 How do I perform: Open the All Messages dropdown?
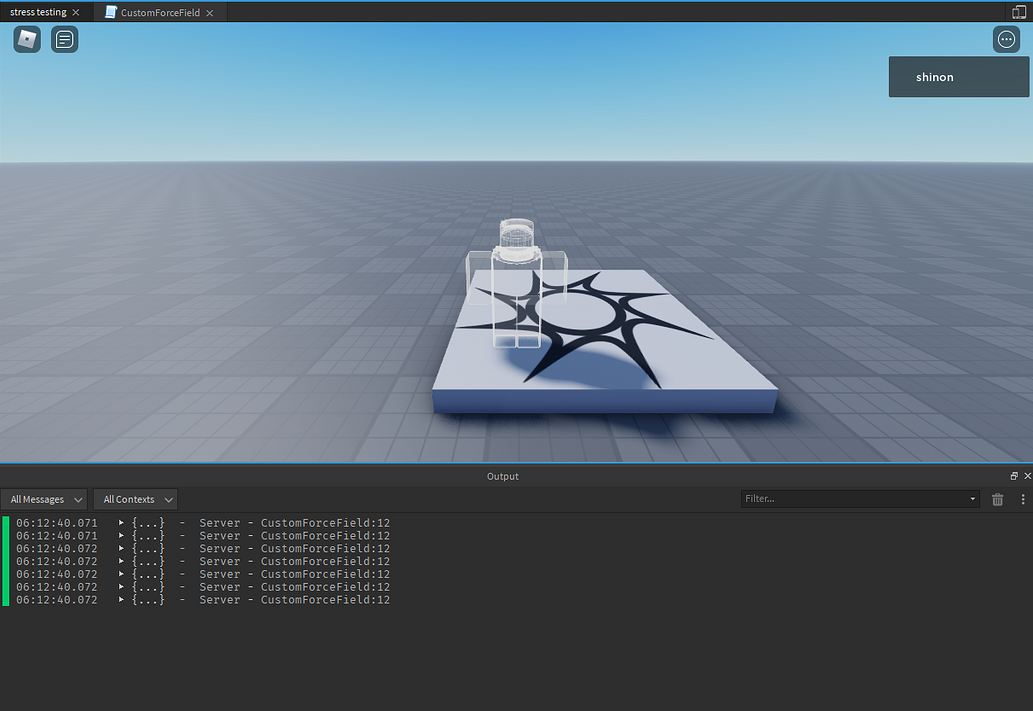(x=44, y=499)
